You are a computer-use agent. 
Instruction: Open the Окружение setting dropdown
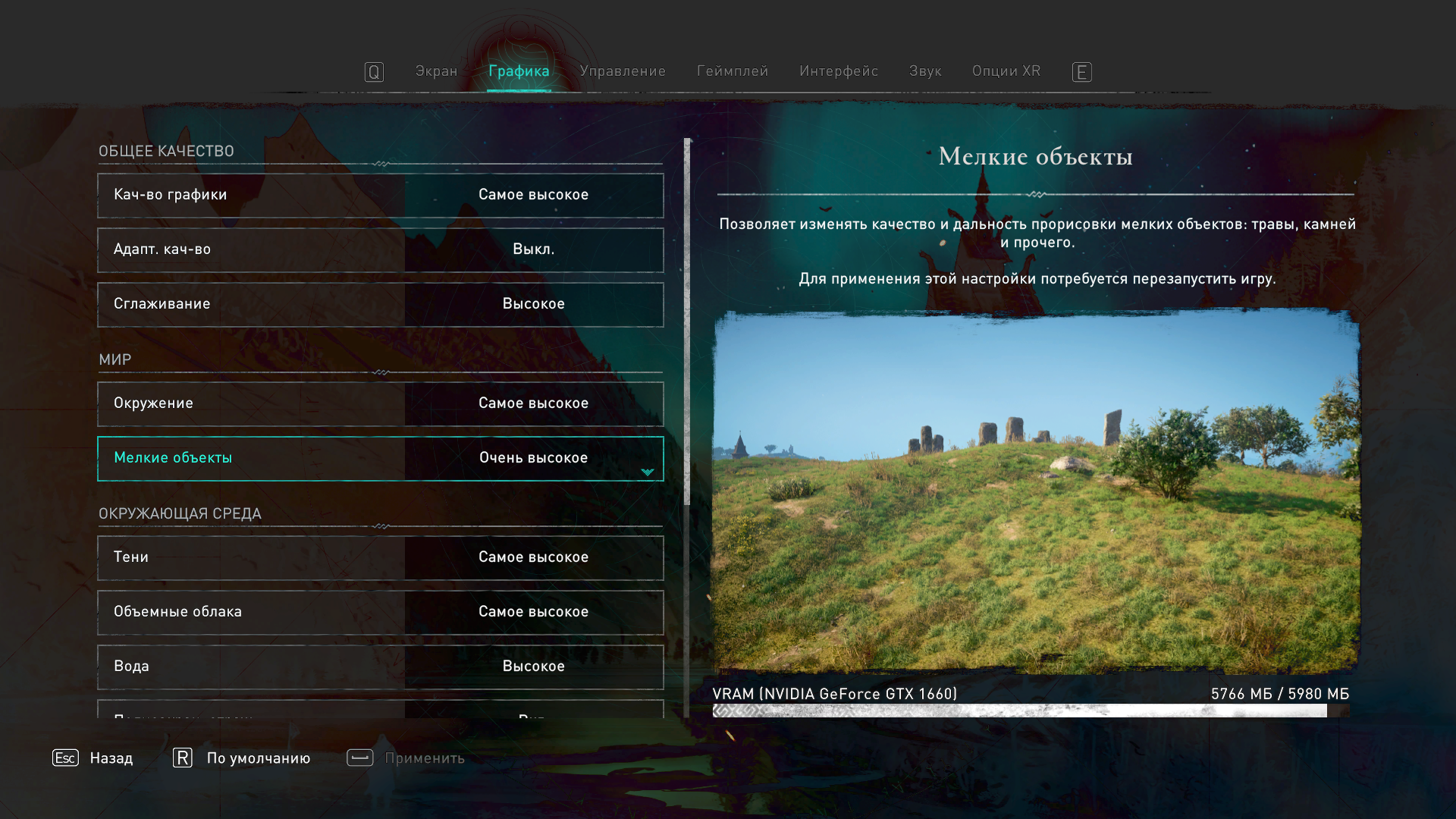tap(533, 403)
